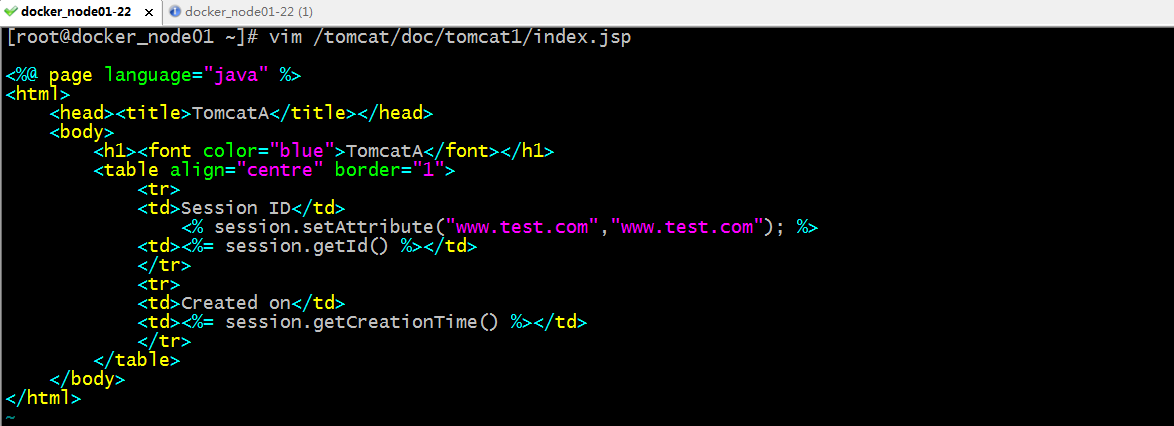Click the 'border="1"' attribute in table tag
This screenshot has height=426, width=1174.
[390, 171]
